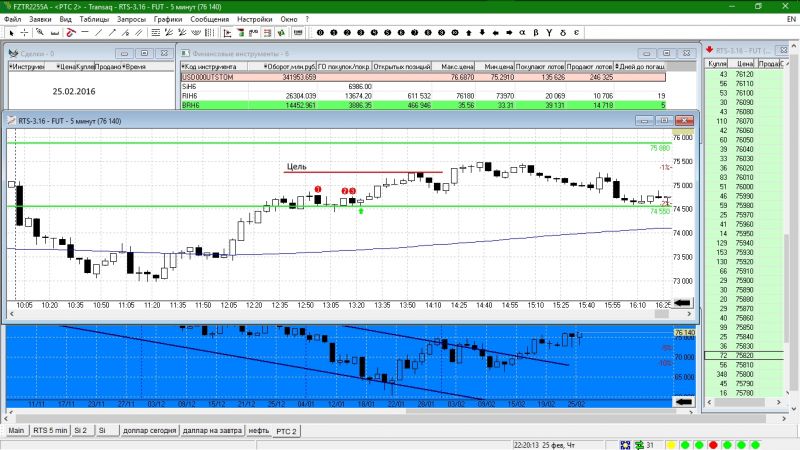Insert the delta symbol marker
Screen dimensions: 800x450
[563, 33]
